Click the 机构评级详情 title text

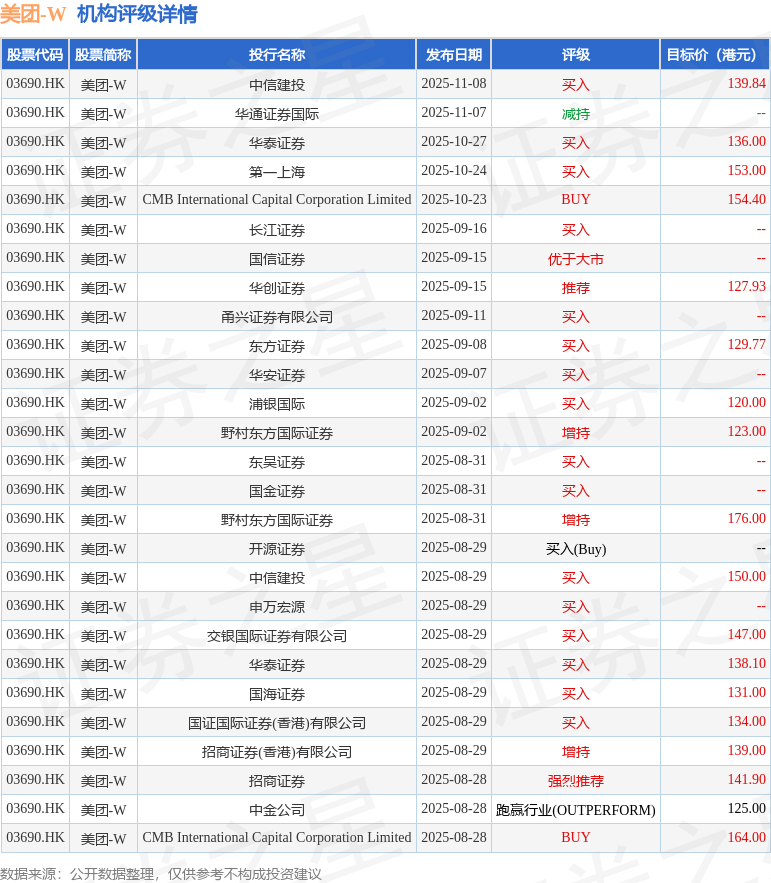[x=137, y=14]
